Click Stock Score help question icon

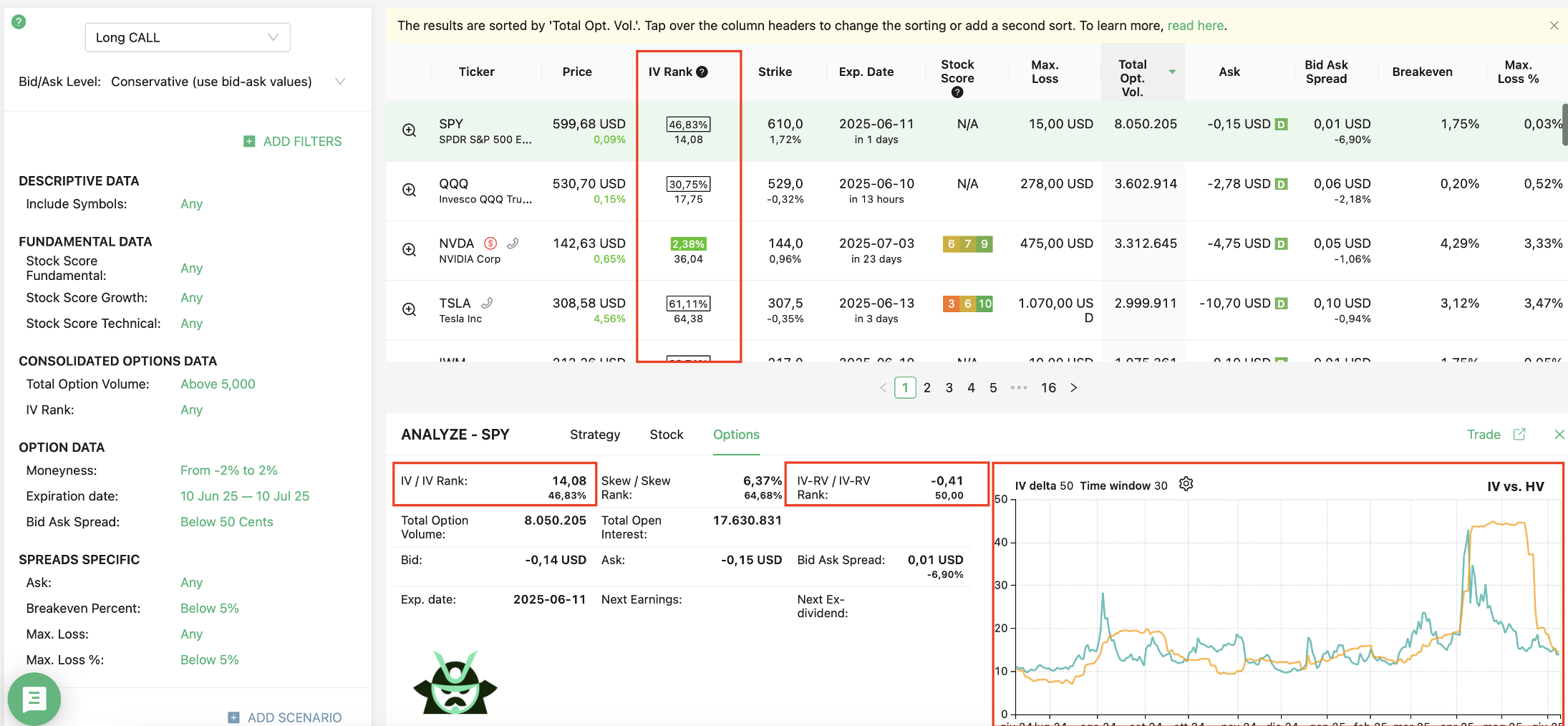point(957,92)
